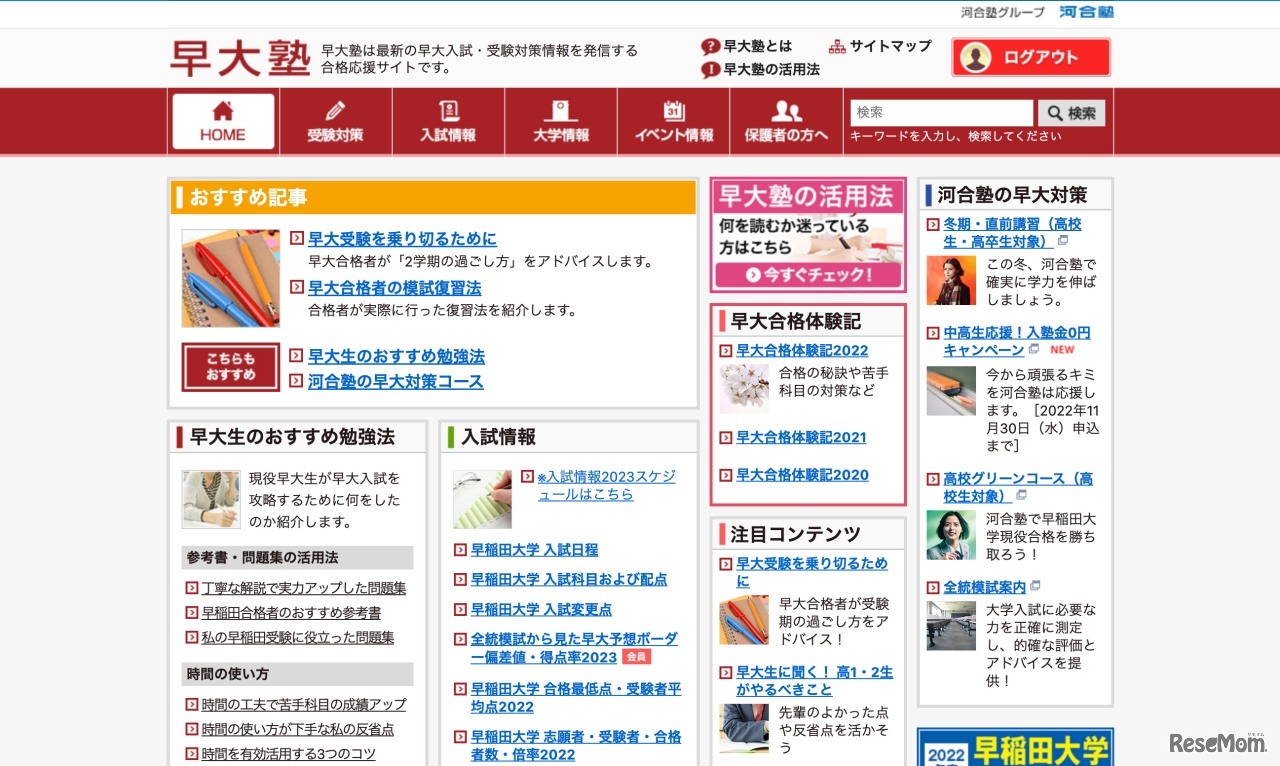Open 時間の使い方が下手な私の反省点 link
The height and width of the screenshot is (766, 1280).
[x=298, y=730]
